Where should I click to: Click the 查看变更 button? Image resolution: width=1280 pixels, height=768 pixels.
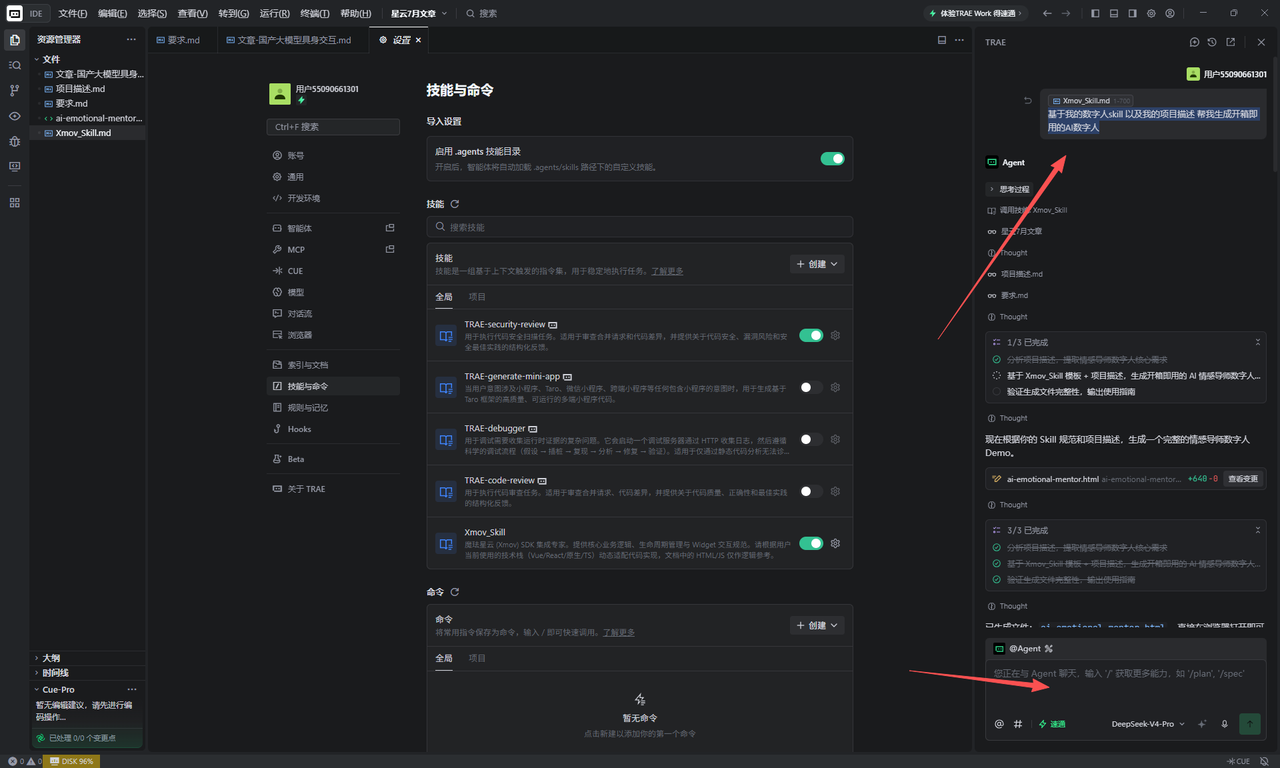point(1243,479)
